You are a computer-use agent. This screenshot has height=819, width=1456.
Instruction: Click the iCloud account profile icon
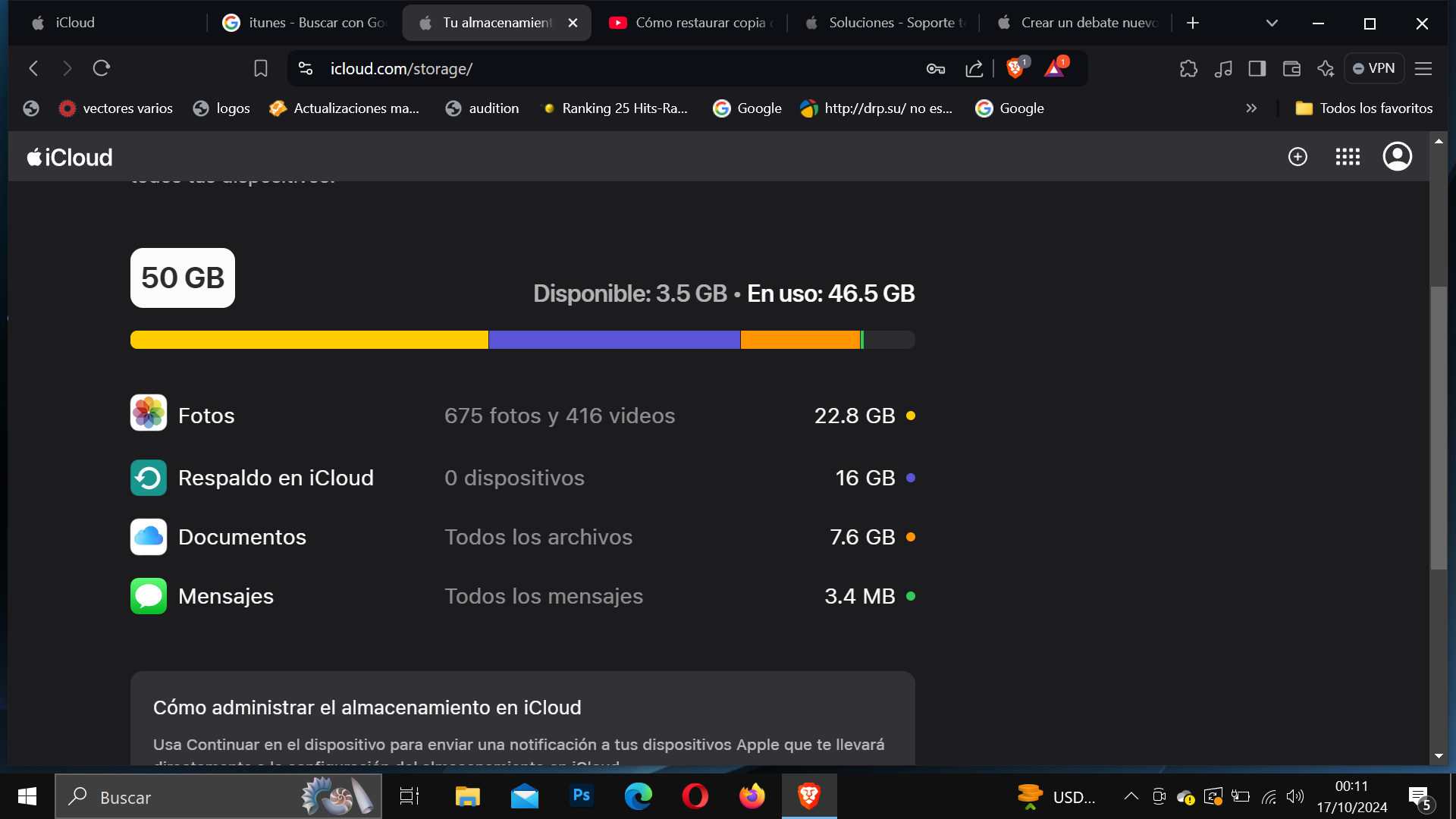point(1397,157)
